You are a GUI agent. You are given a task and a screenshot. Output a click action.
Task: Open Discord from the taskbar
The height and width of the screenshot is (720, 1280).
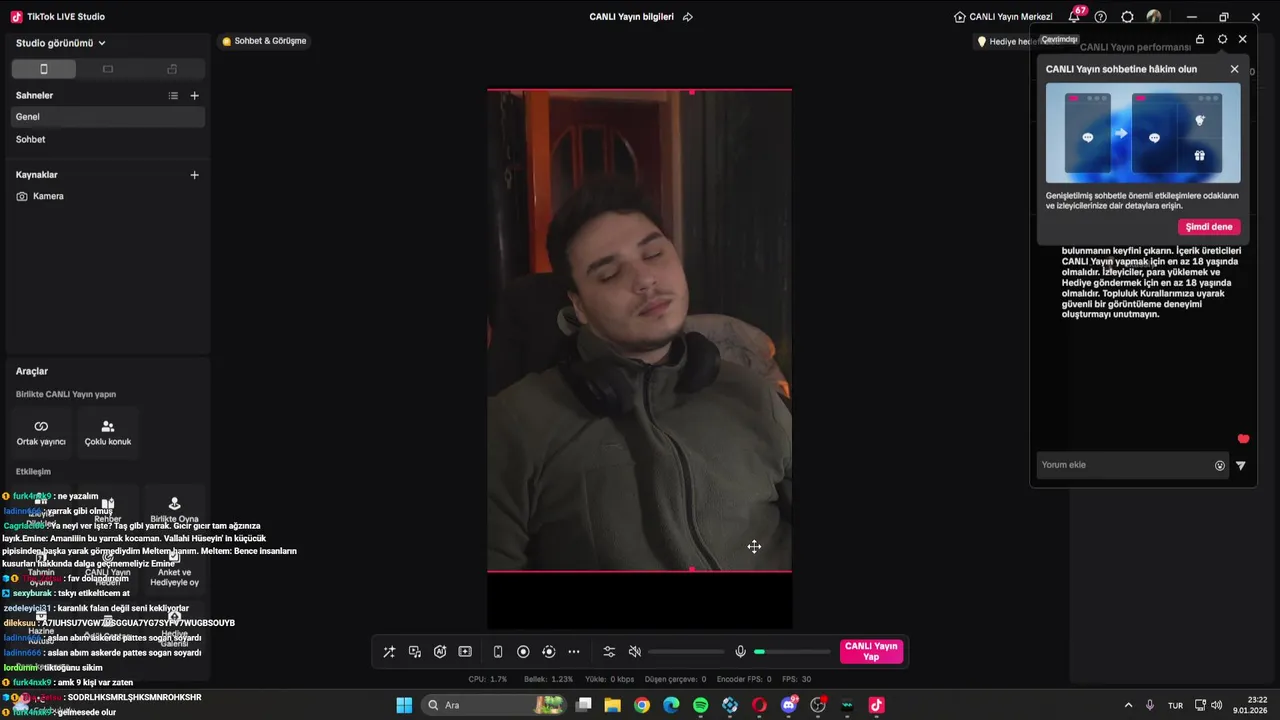click(x=789, y=705)
